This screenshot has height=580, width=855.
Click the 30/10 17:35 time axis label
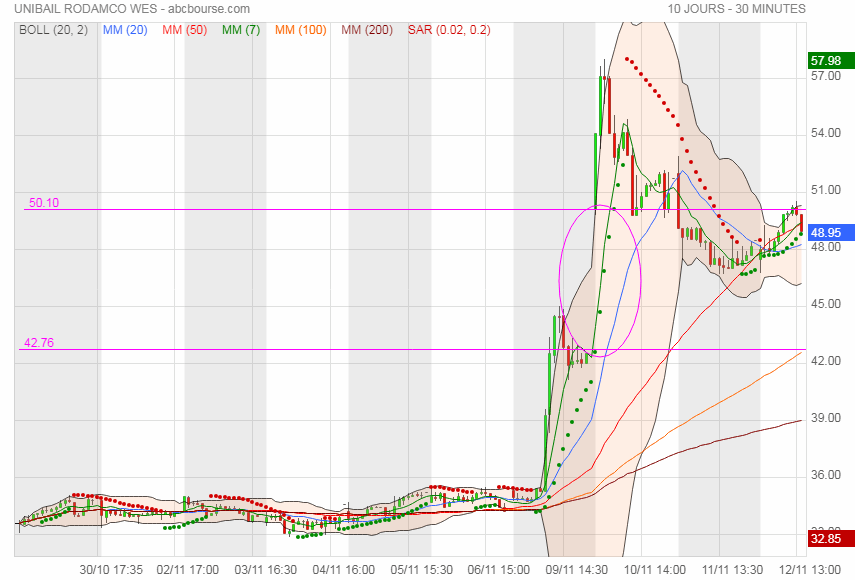point(111,570)
